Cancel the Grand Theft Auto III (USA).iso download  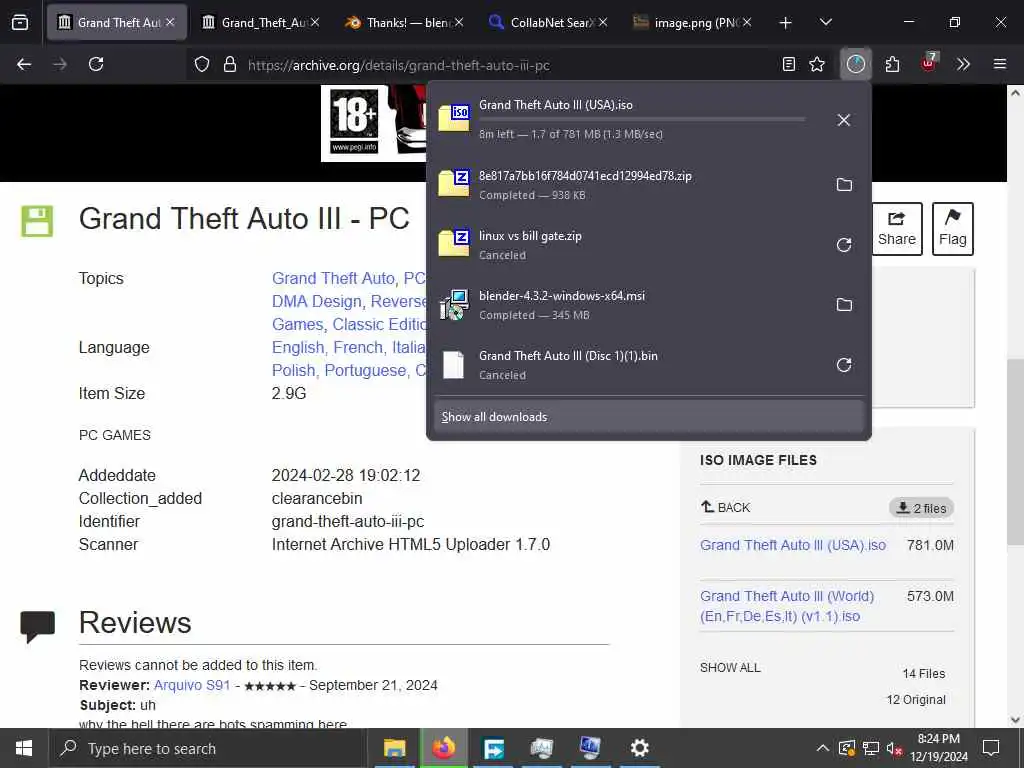pos(844,120)
